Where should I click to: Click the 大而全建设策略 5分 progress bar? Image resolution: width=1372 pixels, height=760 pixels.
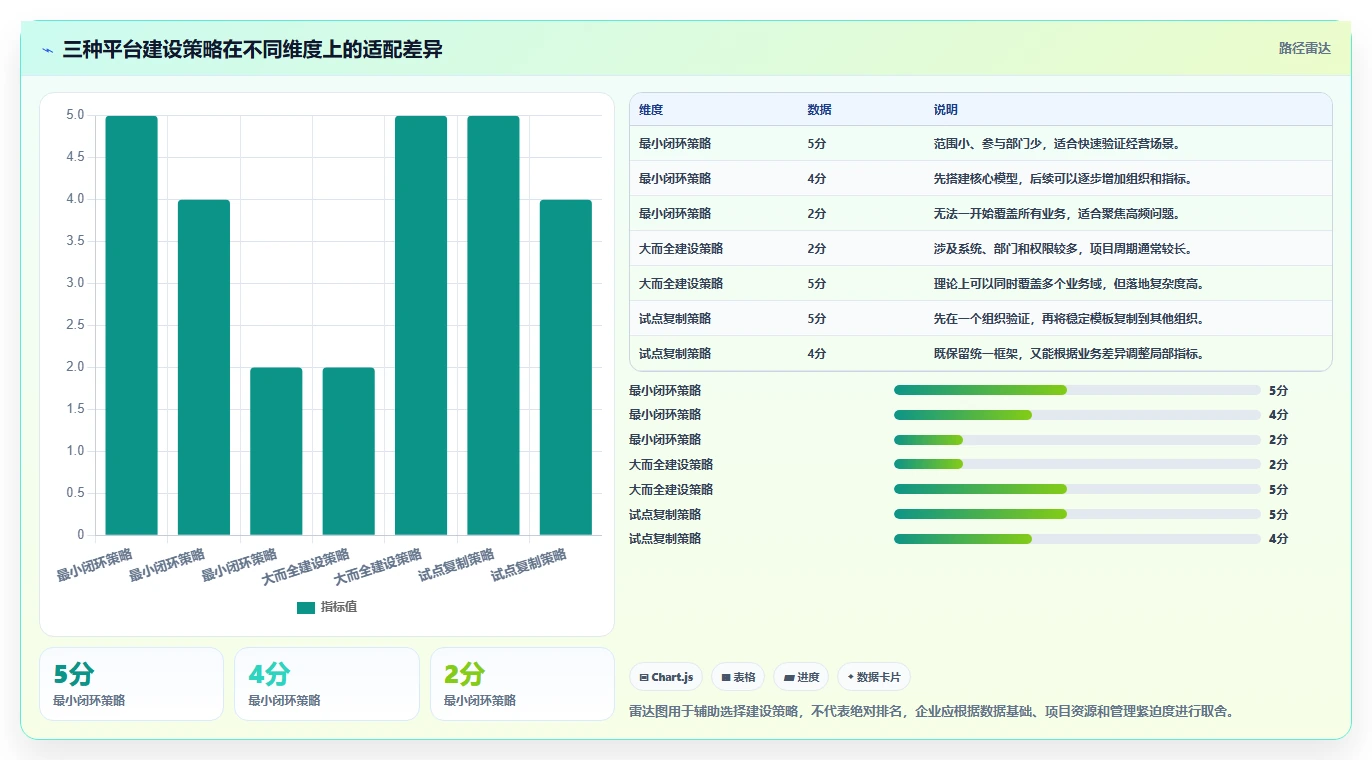click(1077, 489)
